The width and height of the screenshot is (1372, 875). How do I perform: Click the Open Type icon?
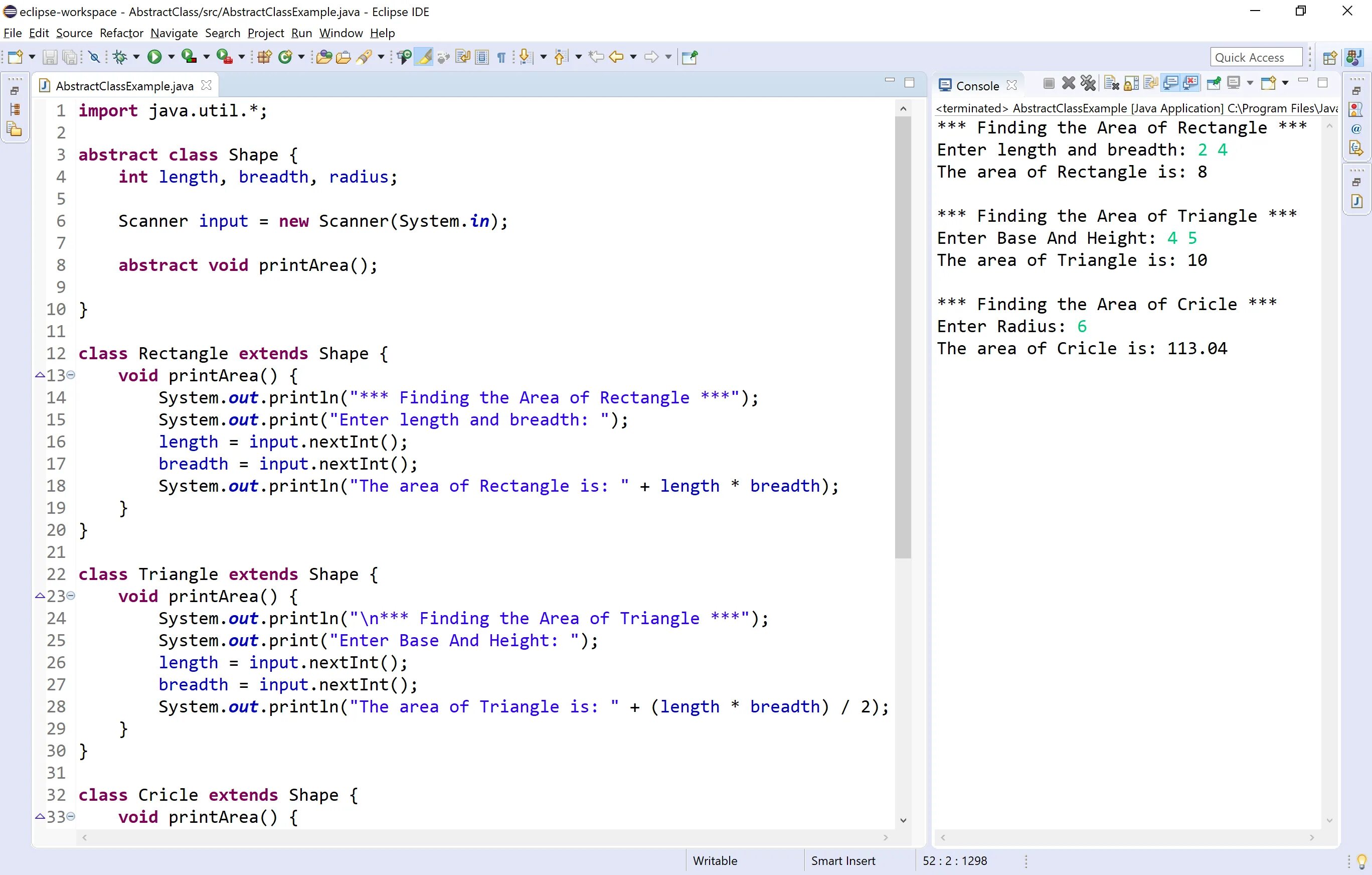pyautogui.click(x=323, y=57)
